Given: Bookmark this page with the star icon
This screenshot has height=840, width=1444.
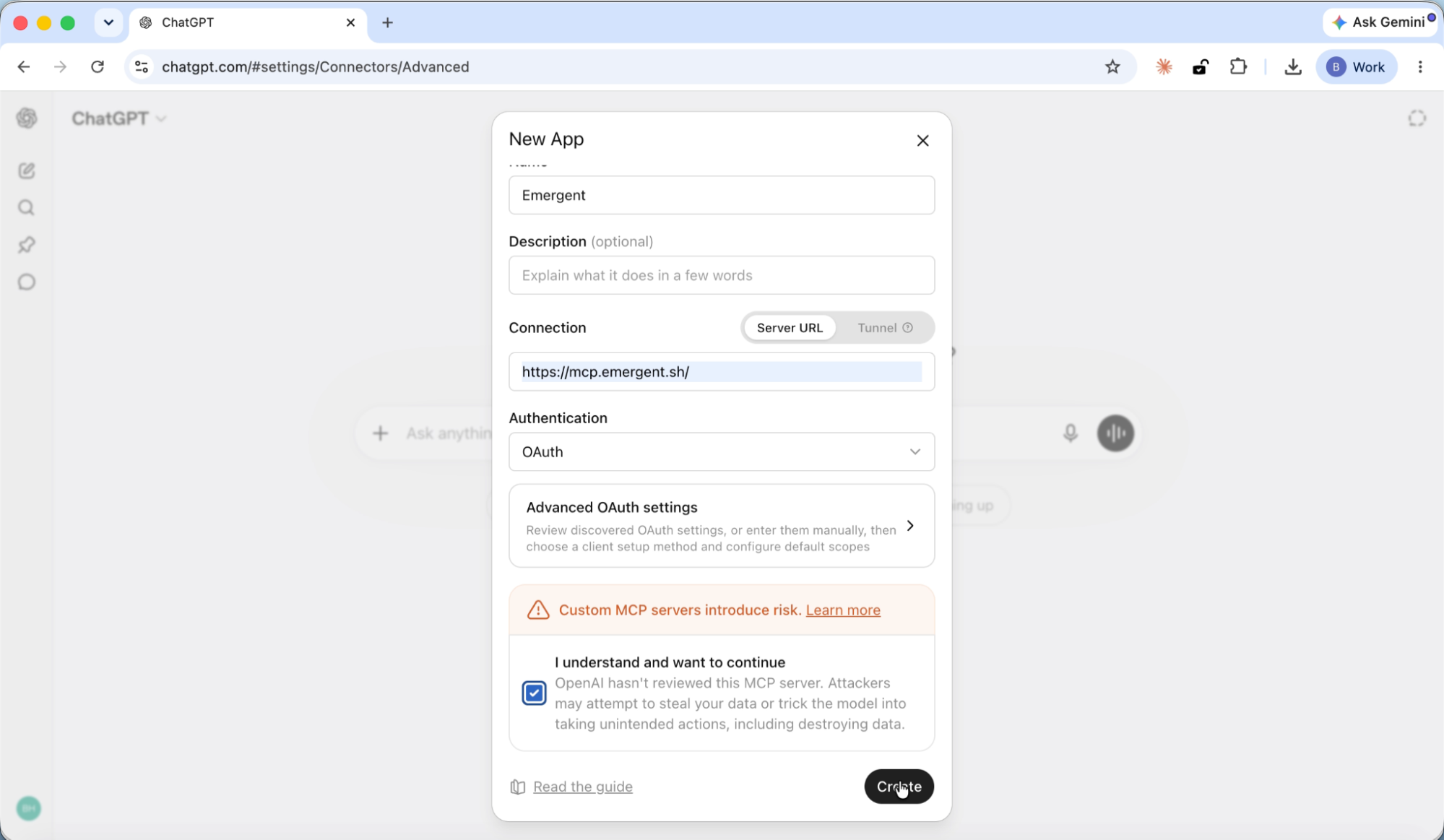Looking at the screenshot, I should point(1112,67).
